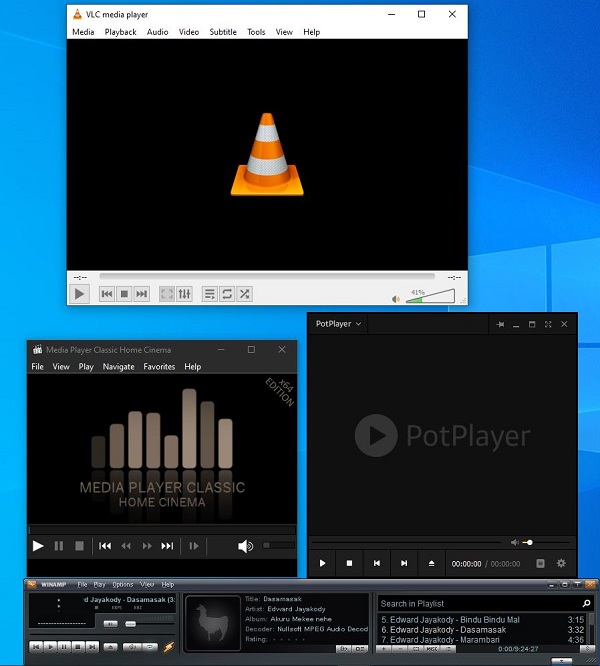Open the VLC Help menu
600x666 pixels.
point(311,32)
